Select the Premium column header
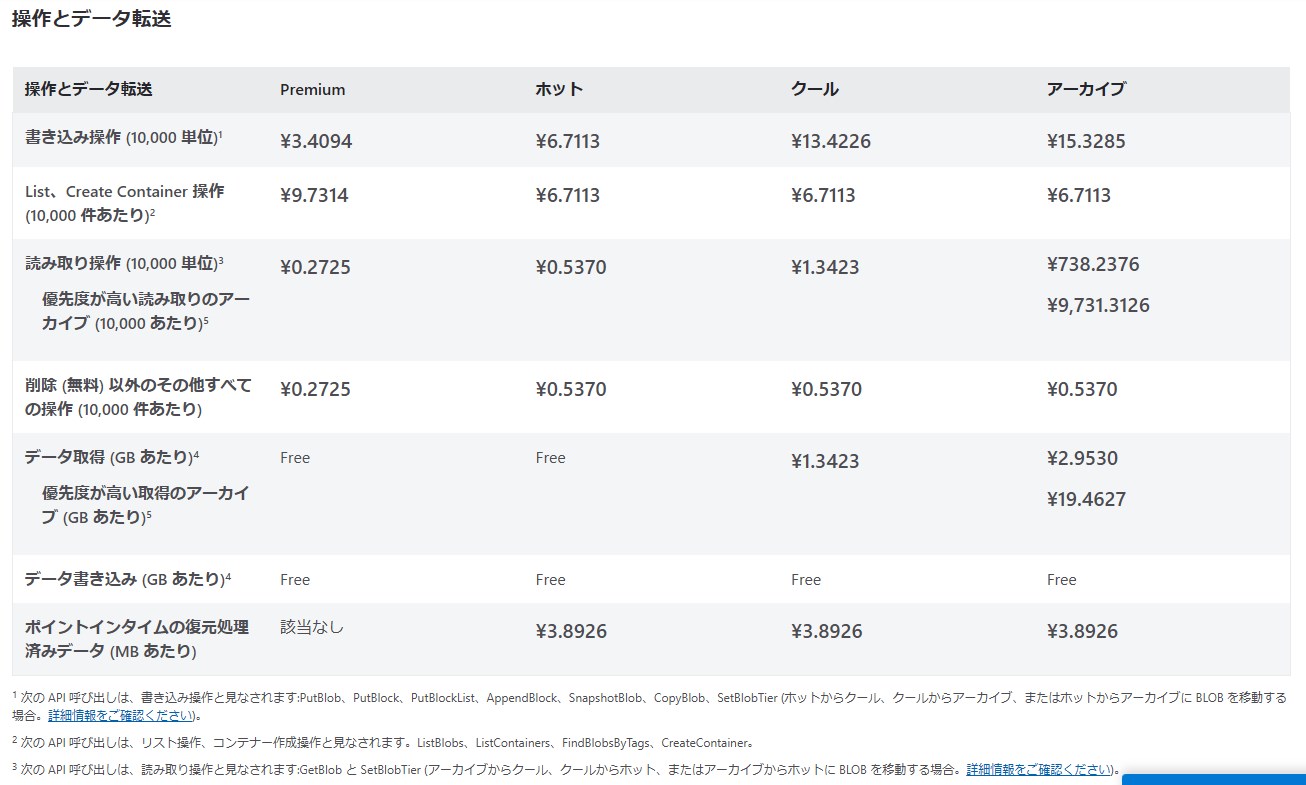Viewport: 1306px width, 785px height. [x=312, y=90]
